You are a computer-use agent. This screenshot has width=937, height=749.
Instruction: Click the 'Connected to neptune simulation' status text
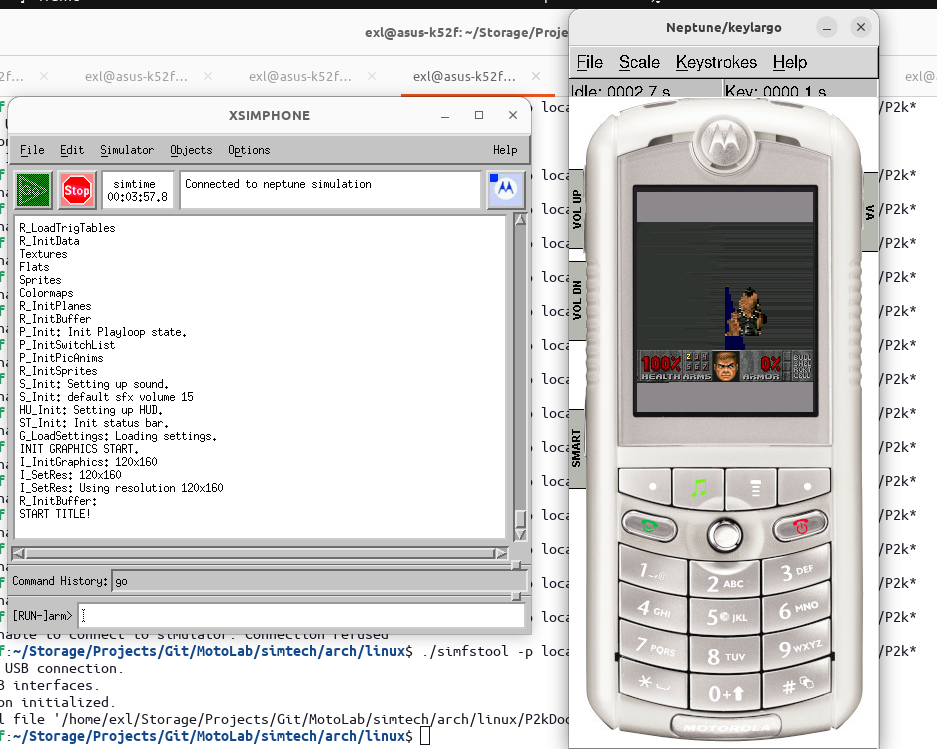278,184
